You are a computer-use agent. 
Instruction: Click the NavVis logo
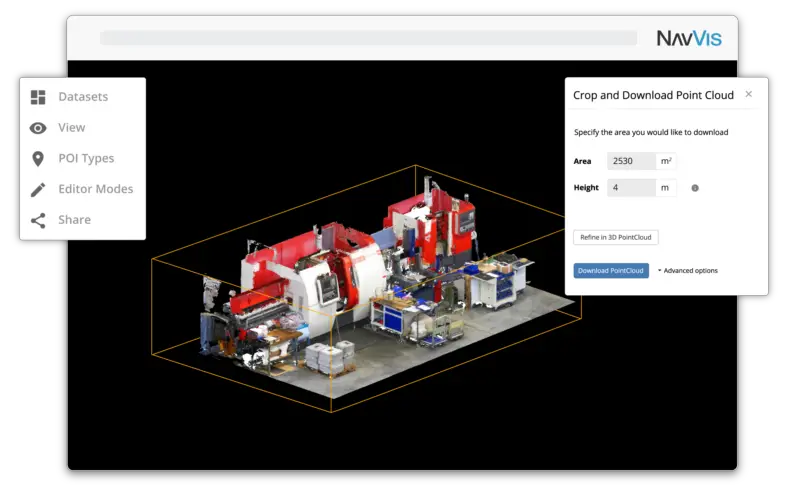(689, 38)
